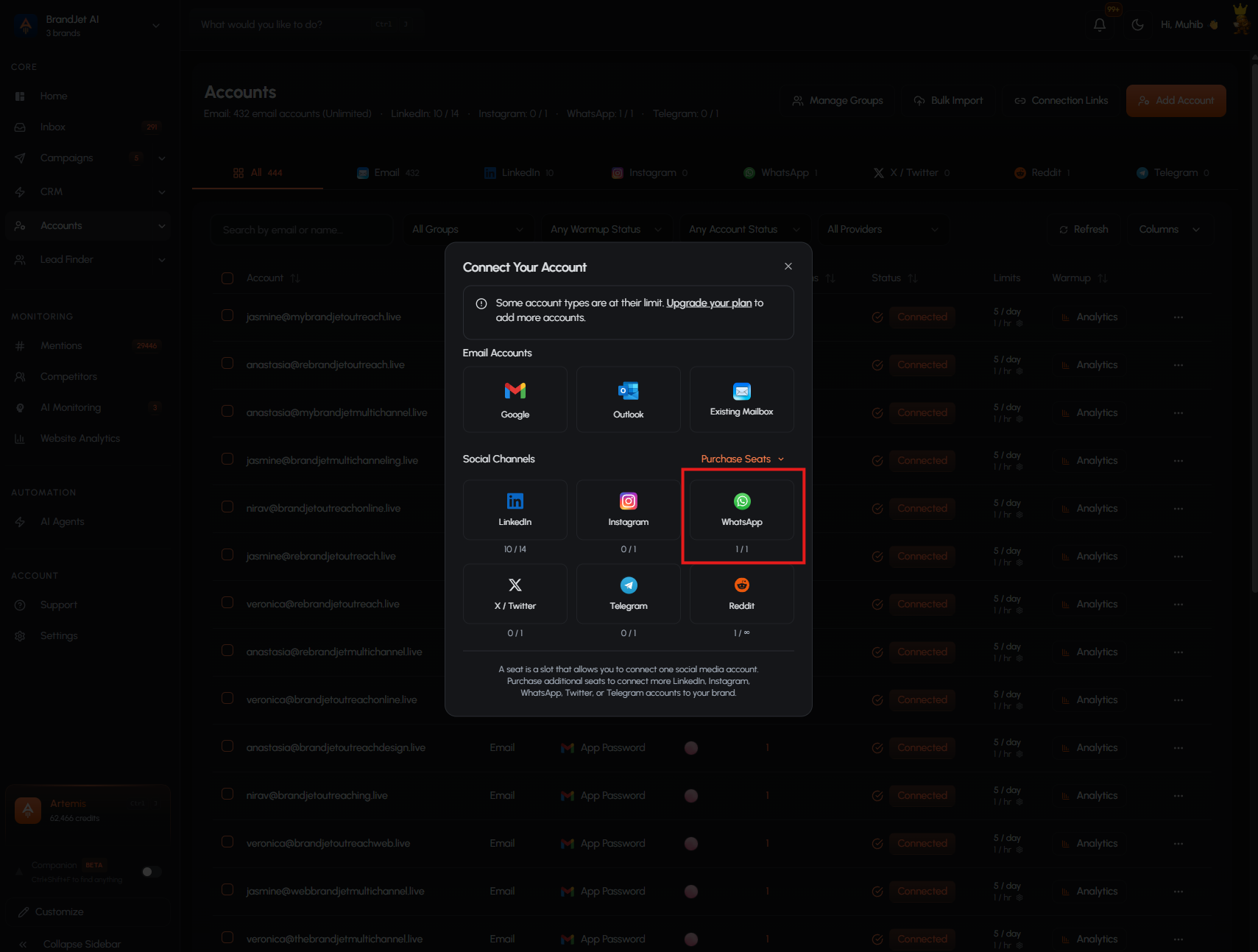Tick the select-all checkbox beside Account header
This screenshot has width=1258, height=952.
pos(227,278)
